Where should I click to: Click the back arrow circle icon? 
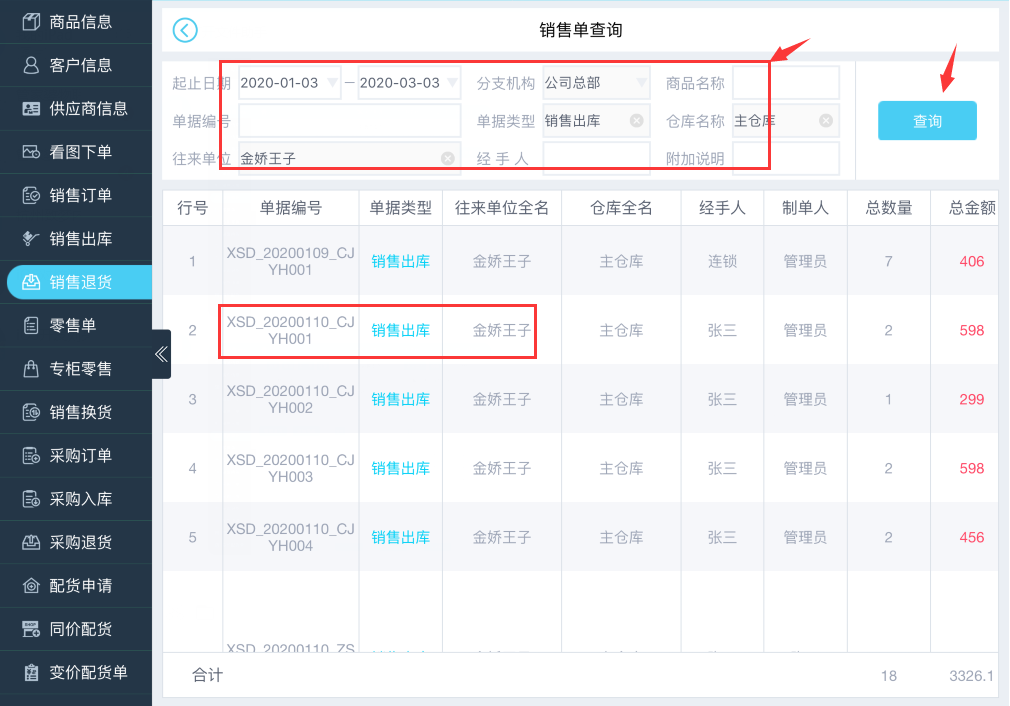point(185,30)
